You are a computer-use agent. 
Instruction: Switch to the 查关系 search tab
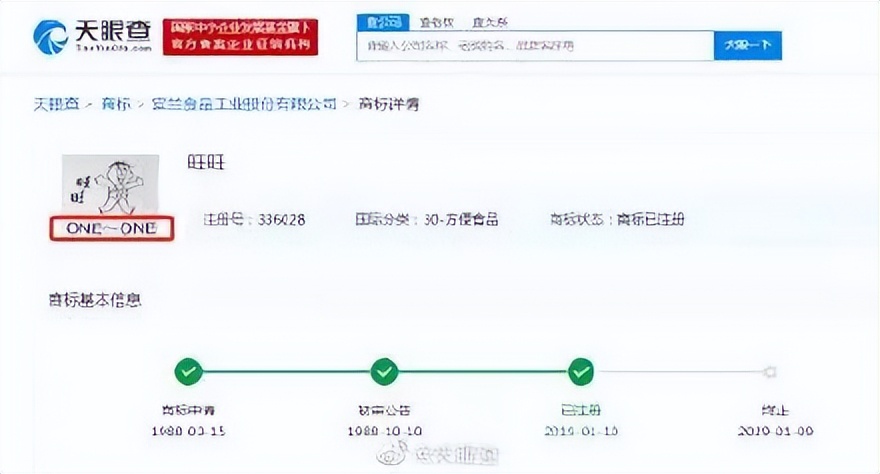click(490, 23)
